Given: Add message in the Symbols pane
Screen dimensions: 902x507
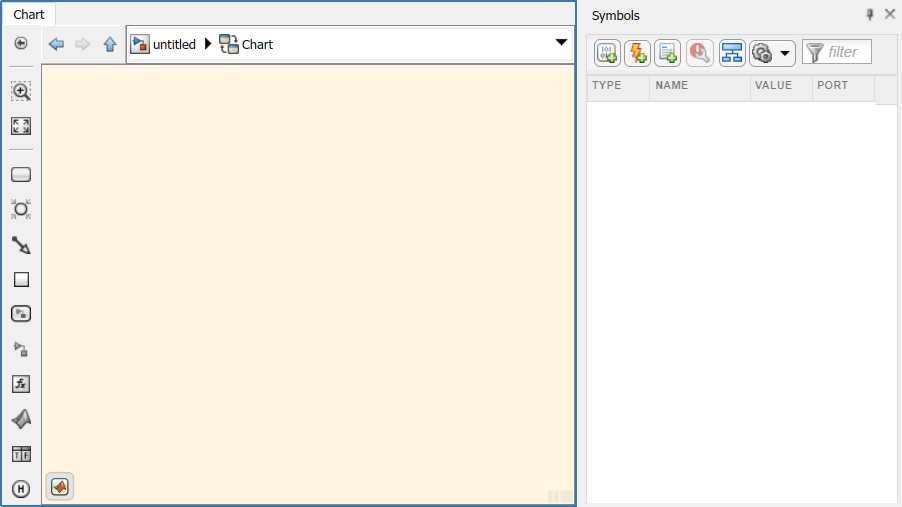Looking at the screenshot, I should coord(667,53).
